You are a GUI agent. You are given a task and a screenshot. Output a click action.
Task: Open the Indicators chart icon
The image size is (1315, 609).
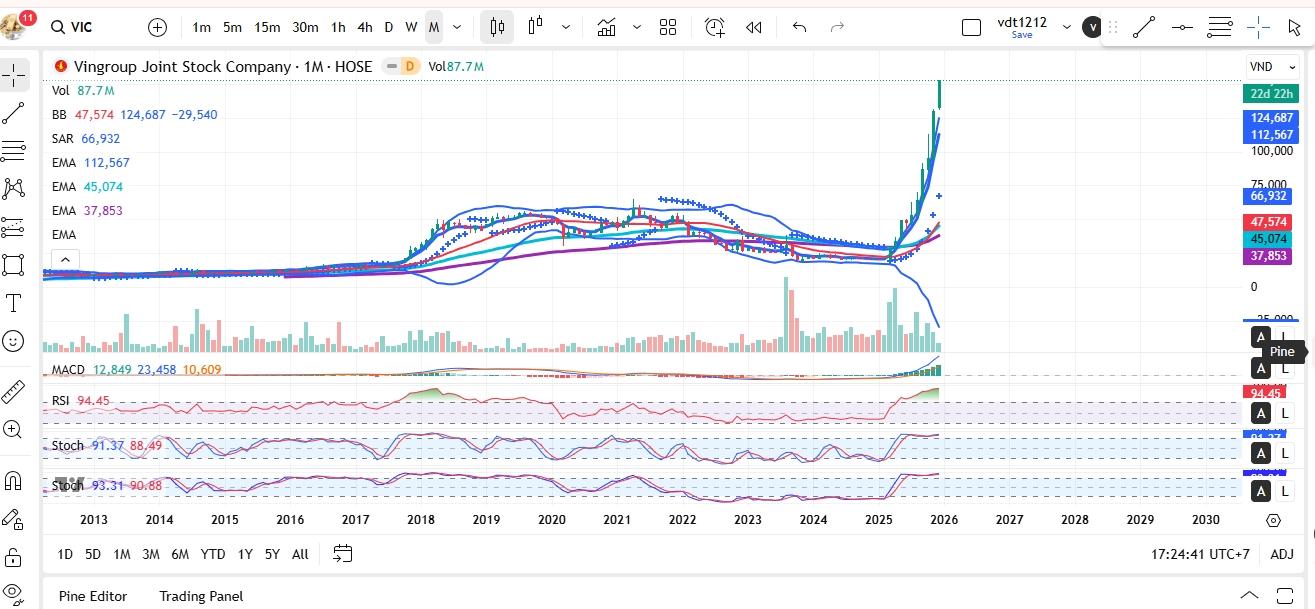pos(606,28)
